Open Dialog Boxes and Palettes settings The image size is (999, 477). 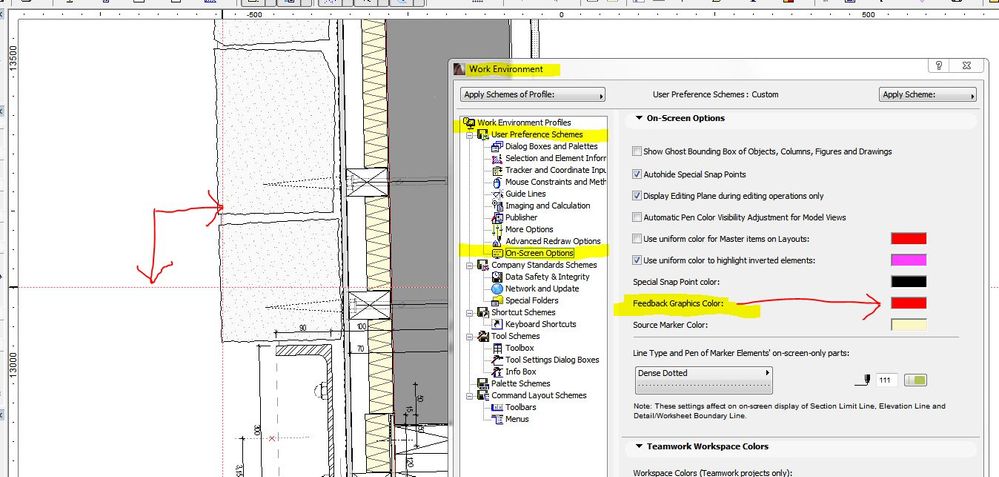(x=552, y=146)
